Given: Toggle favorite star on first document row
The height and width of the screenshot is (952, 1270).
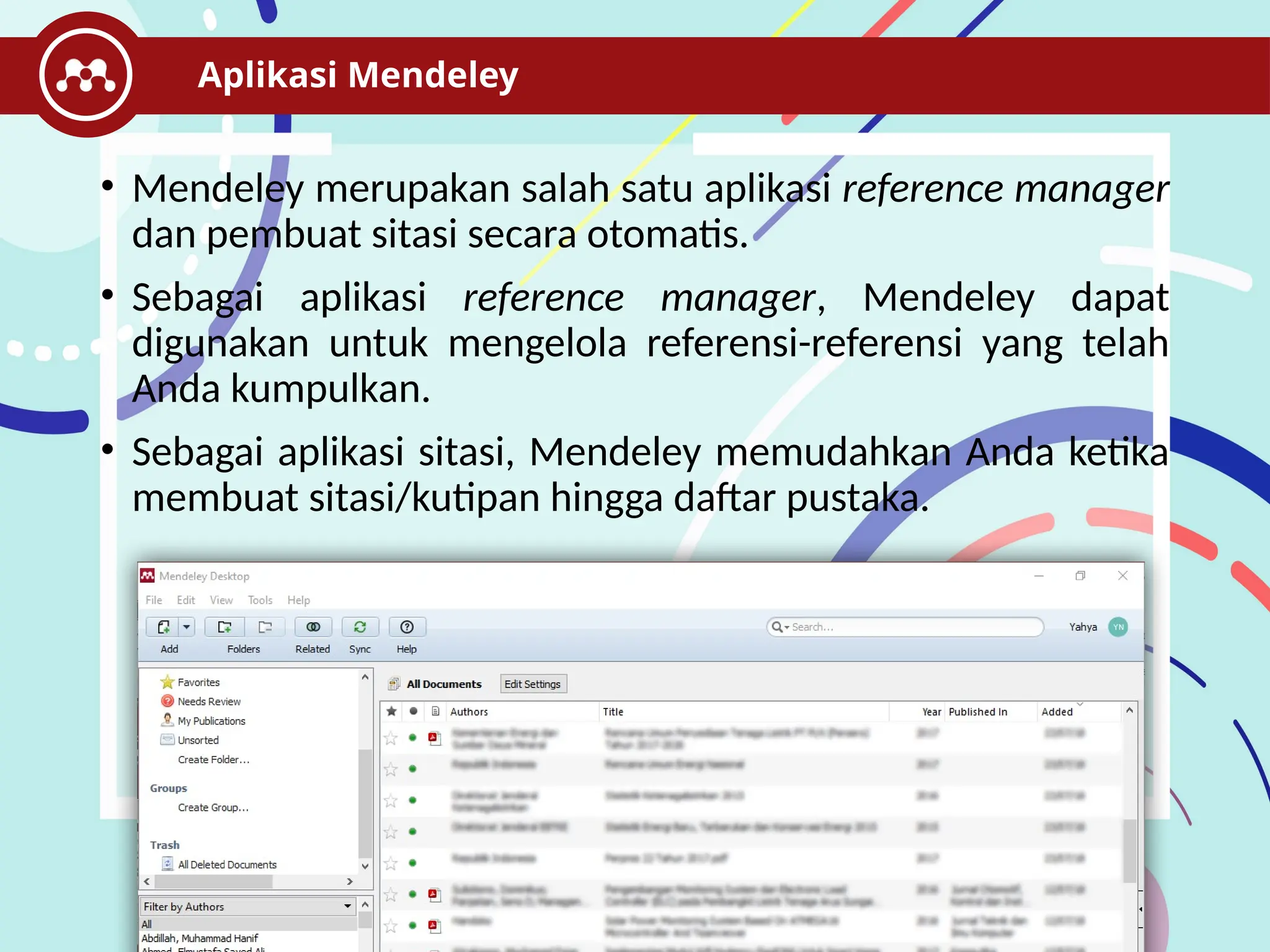Looking at the screenshot, I should pyautogui.click(x=391, y=738).
